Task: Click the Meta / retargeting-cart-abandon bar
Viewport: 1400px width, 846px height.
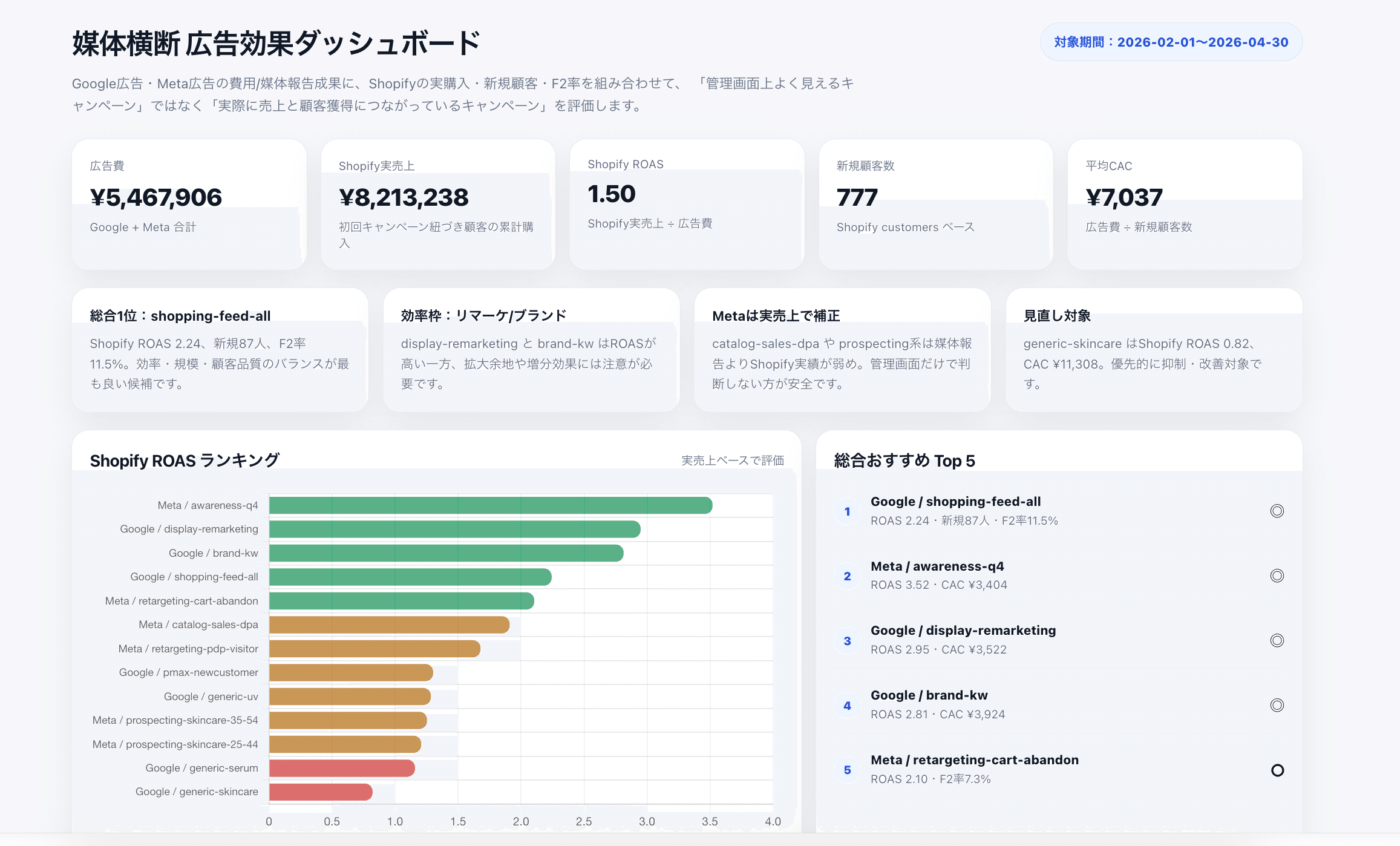Action: [x=402, y=601]
